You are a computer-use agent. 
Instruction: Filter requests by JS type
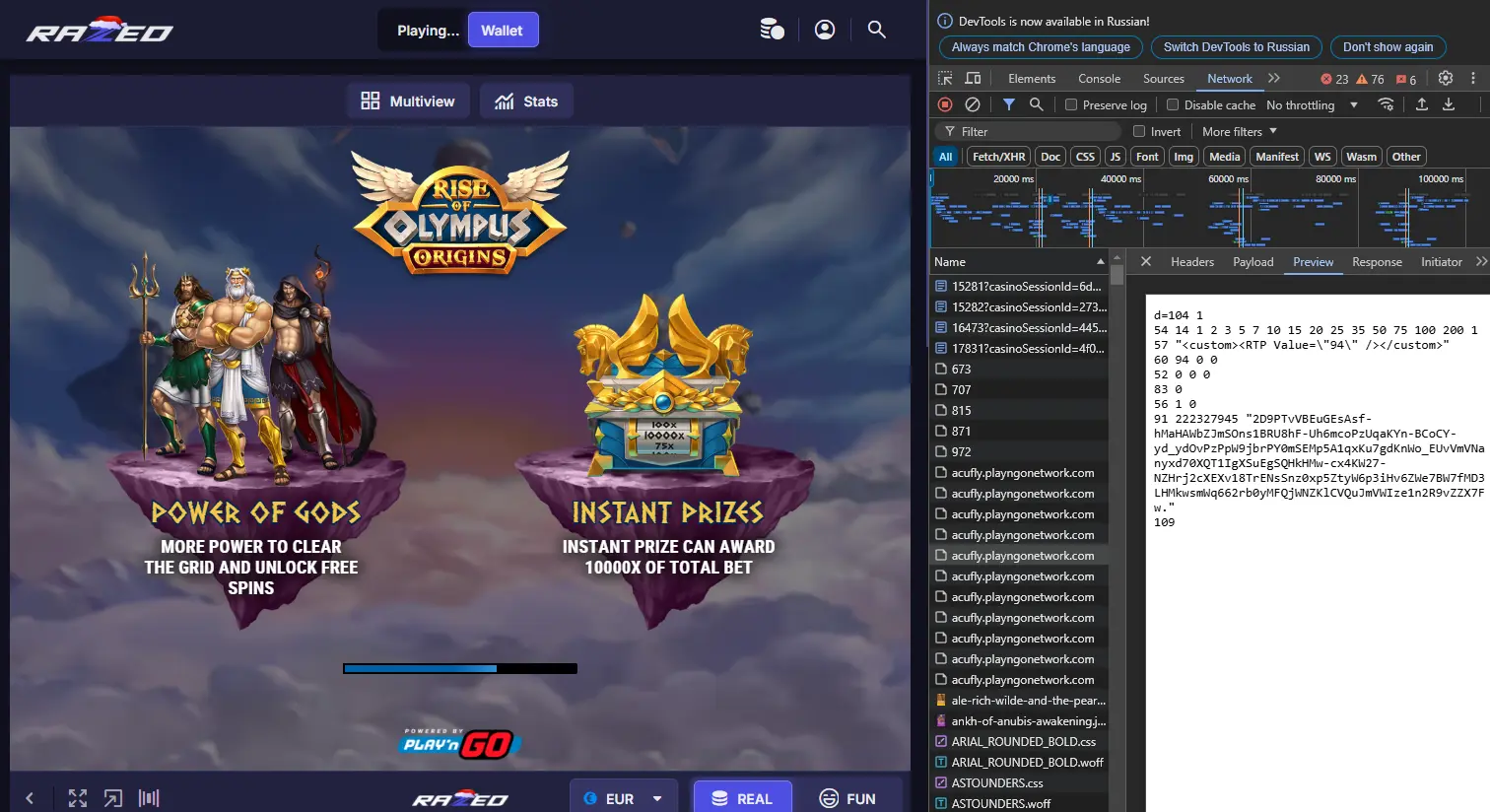click(x=1115, y=157)
